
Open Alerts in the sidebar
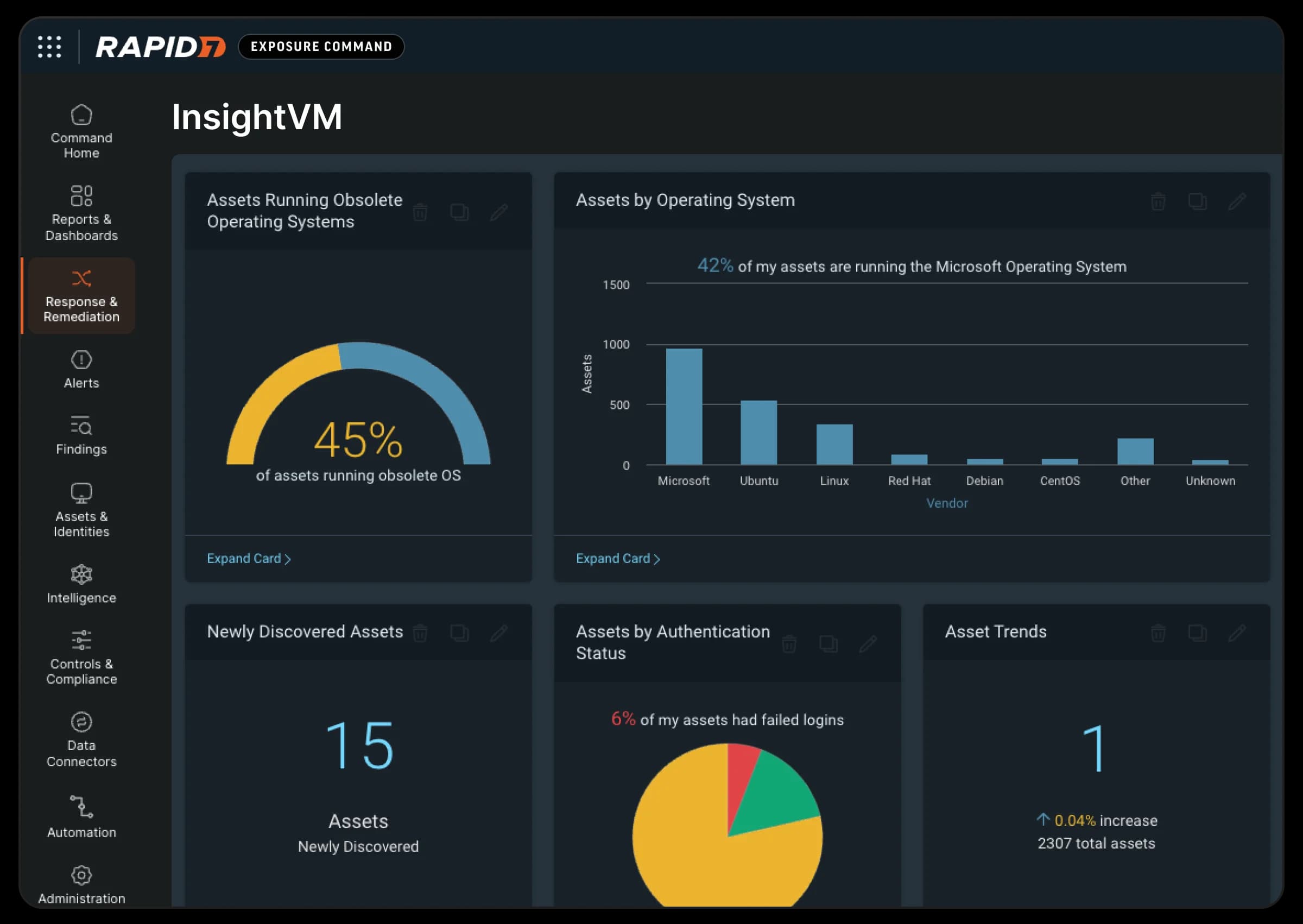pos(81,370)
